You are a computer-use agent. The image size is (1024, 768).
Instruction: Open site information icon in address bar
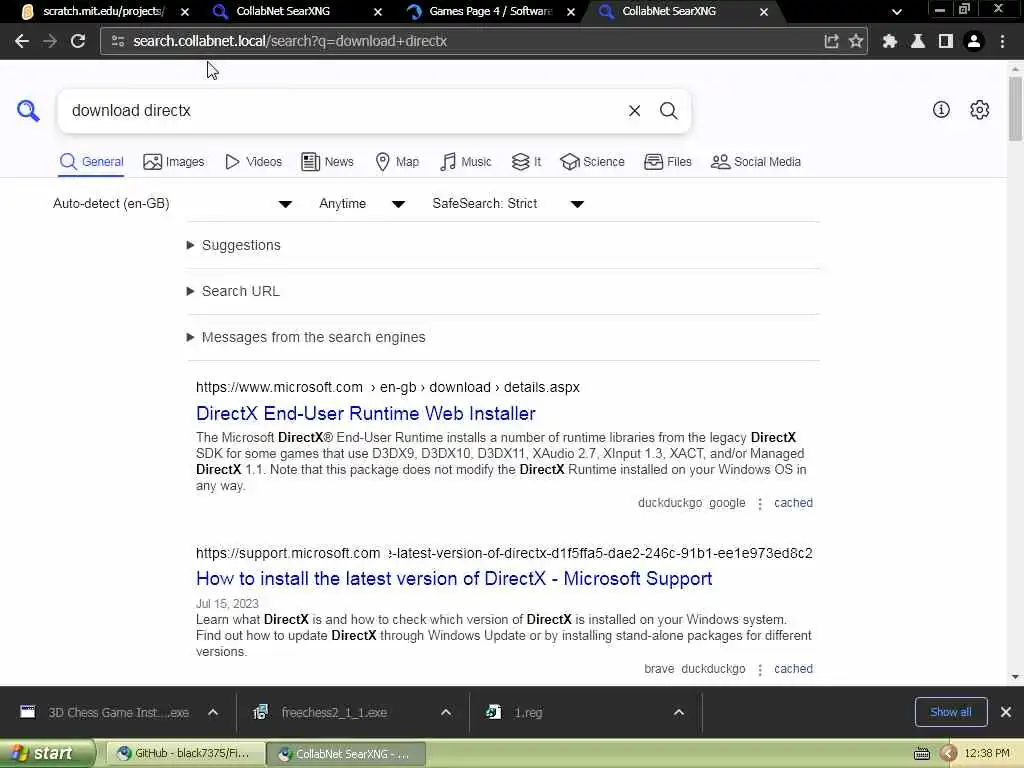click(x=118, y=41)
